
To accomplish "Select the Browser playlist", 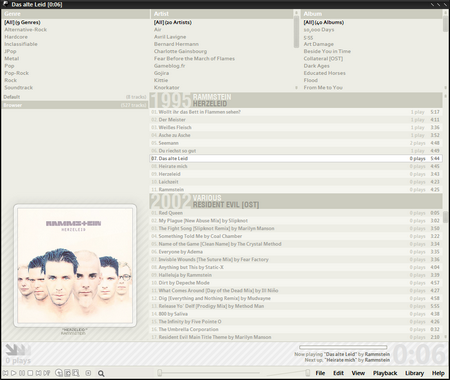I will click(75, 105).
